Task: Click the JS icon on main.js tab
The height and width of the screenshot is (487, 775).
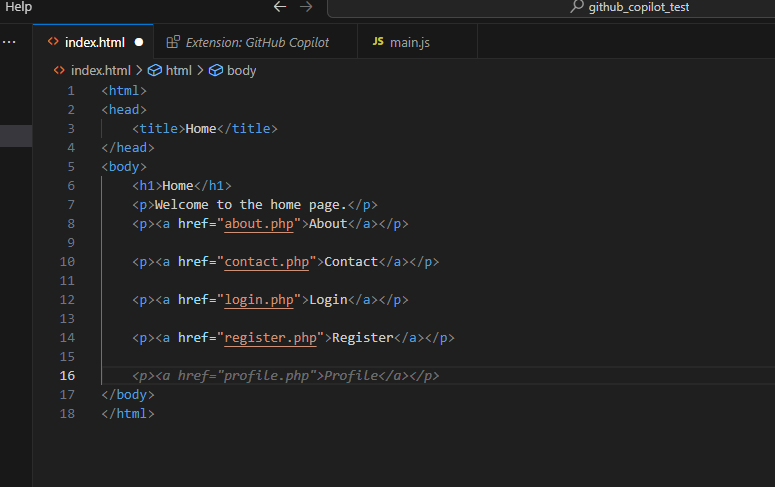Action: click(378, 42)
